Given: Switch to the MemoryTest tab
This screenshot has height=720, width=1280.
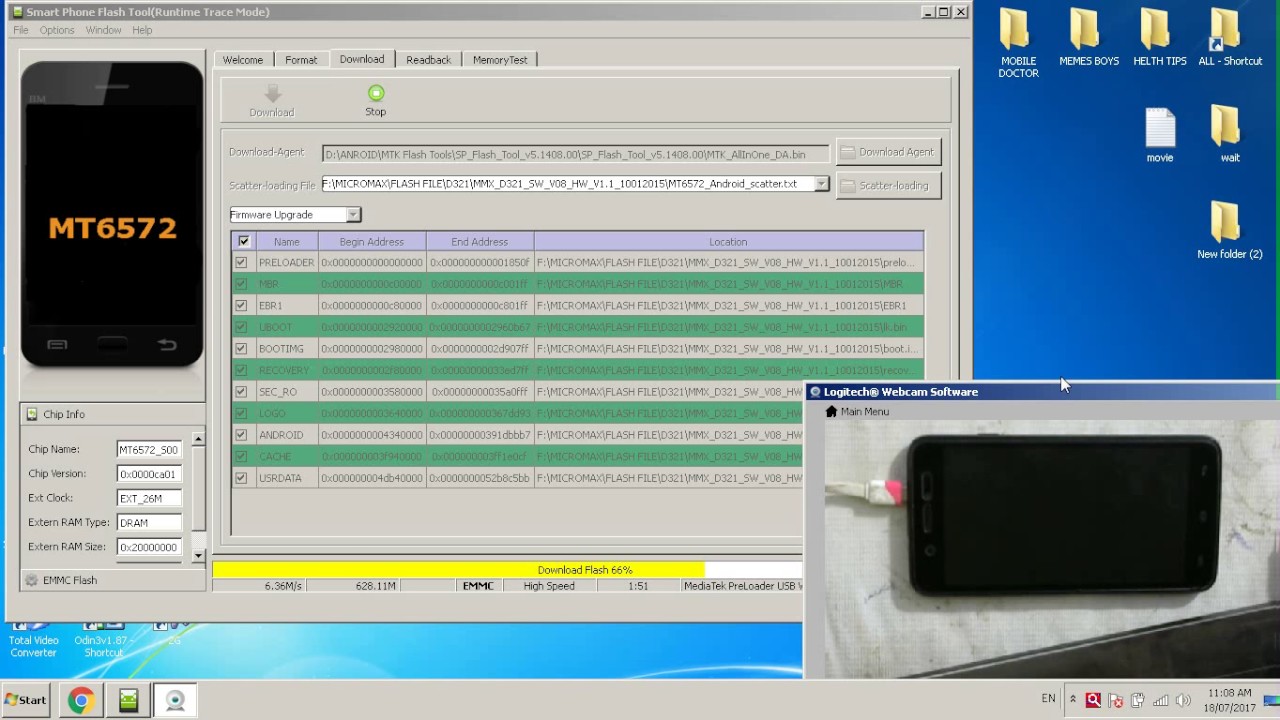Looking at the screenshot, I should (x=500, y=60).
